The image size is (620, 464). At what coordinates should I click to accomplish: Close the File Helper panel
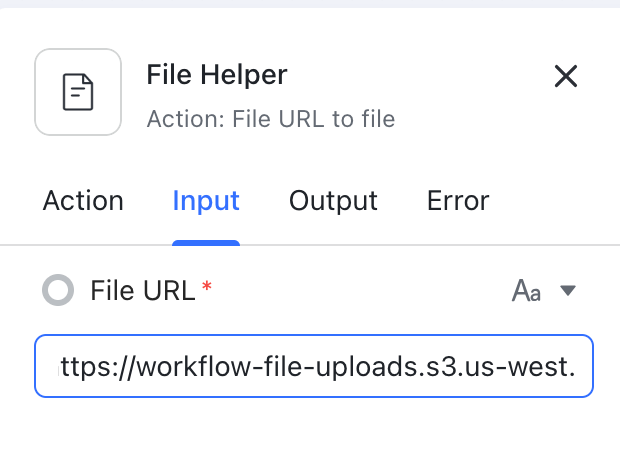pos(566,76)
